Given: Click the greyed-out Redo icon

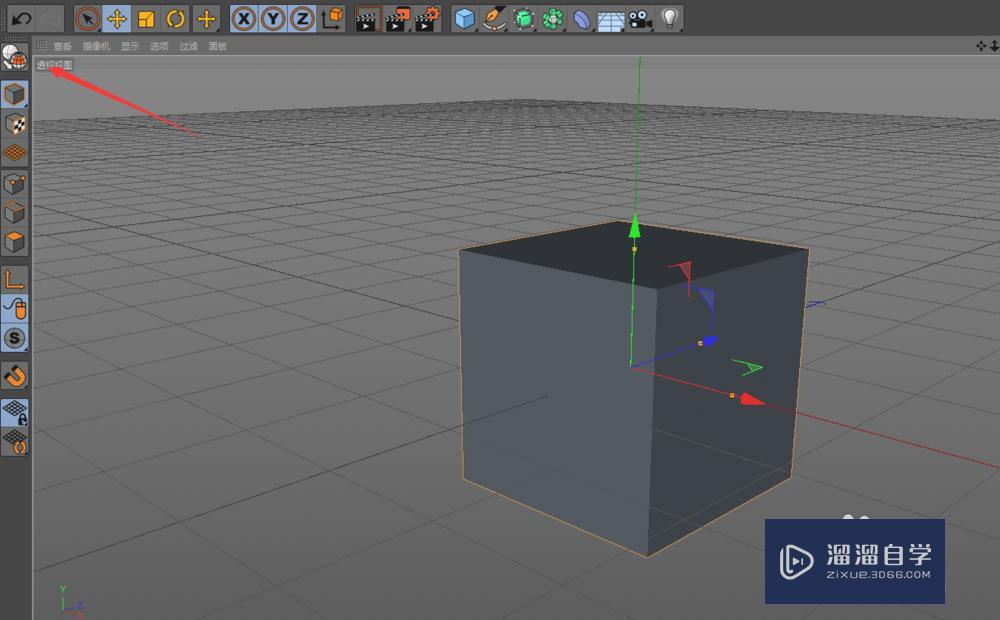Looking at the screenshot, I should [51, 19].
